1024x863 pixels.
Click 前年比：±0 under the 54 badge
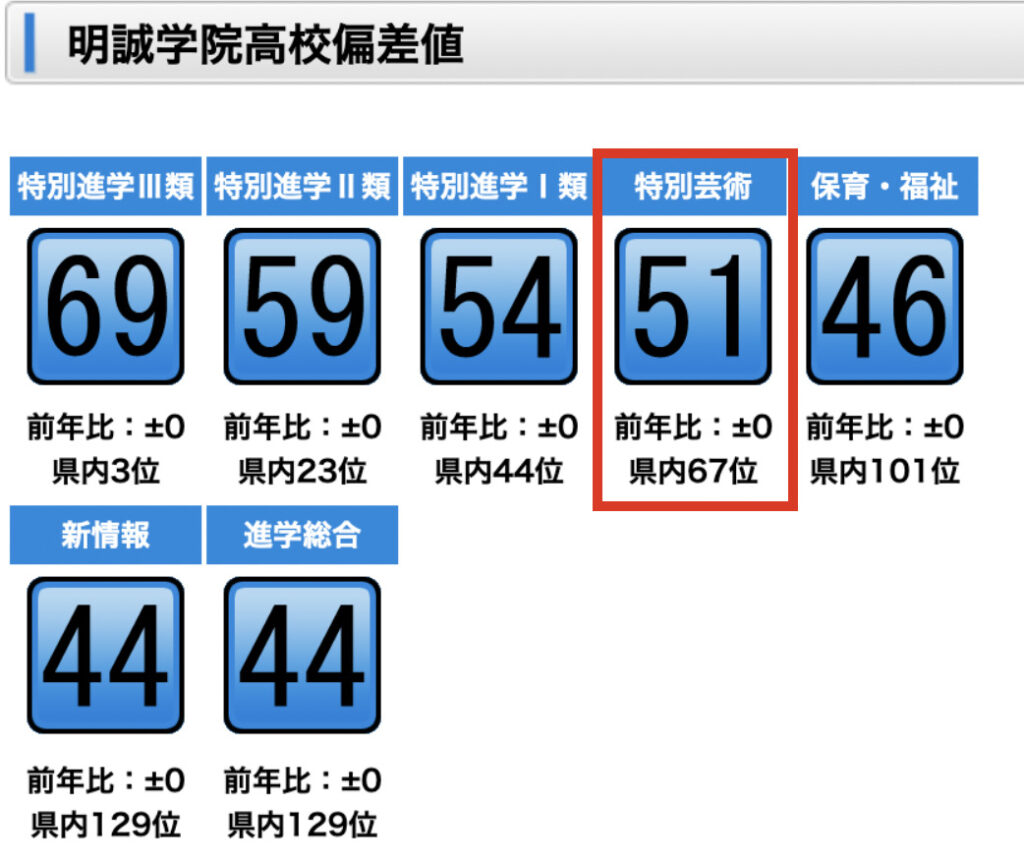499,427
